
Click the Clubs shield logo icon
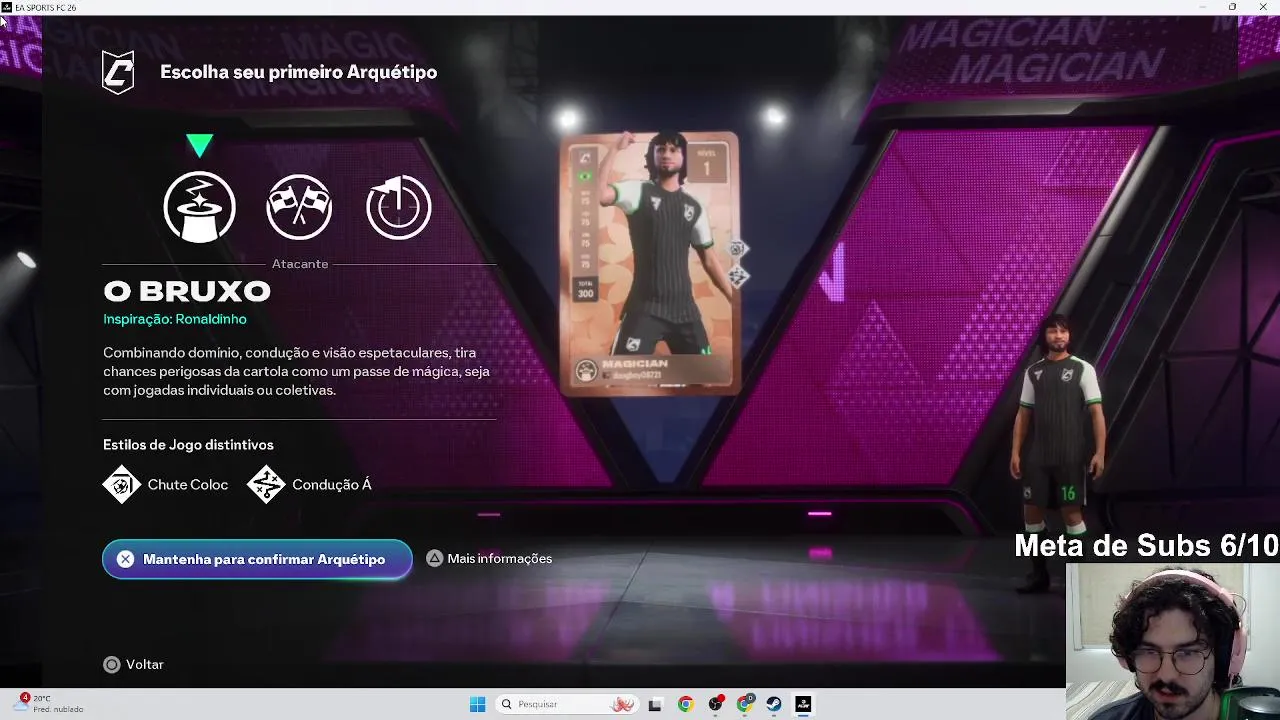point(118,72)
